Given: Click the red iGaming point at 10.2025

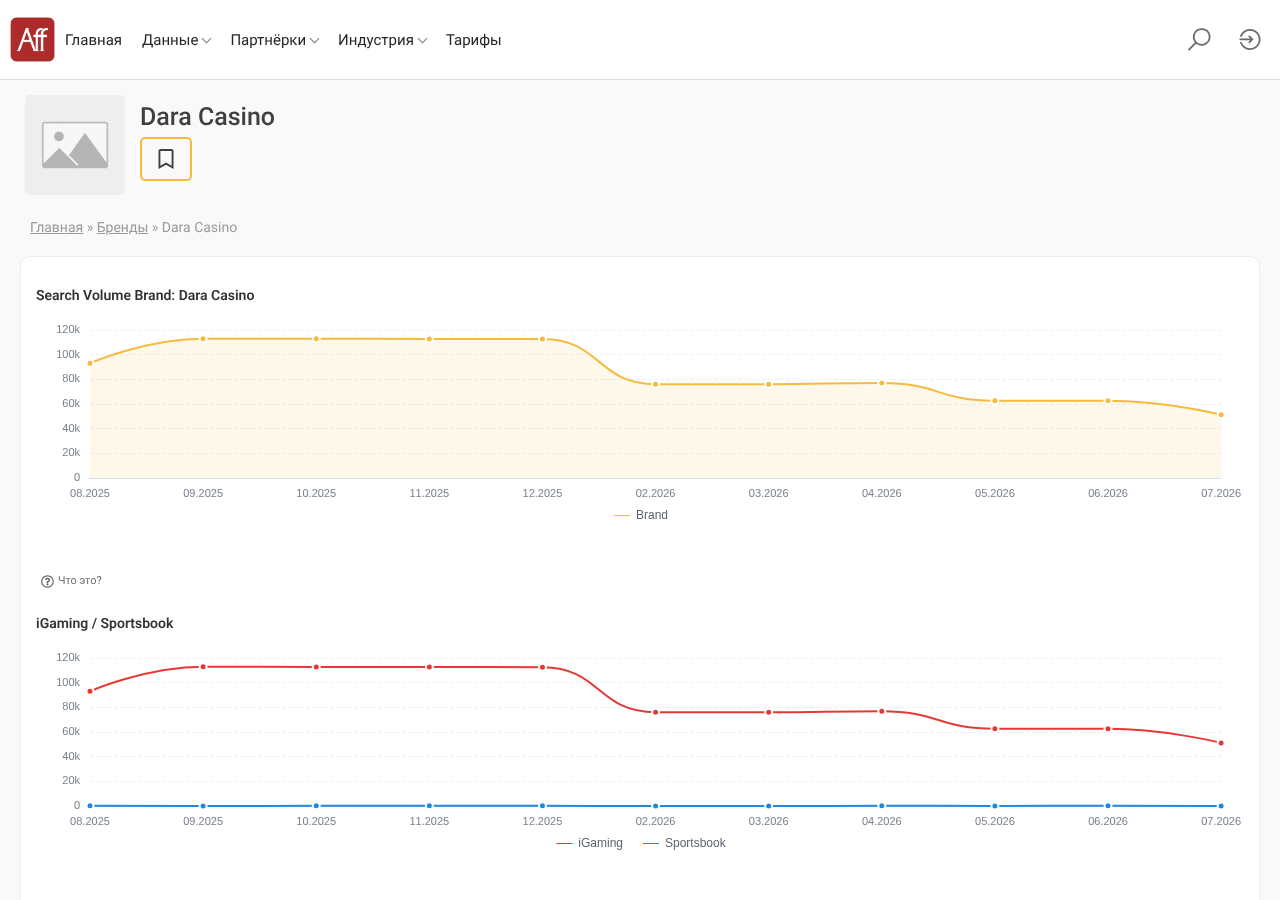Looking at the screenshot, I should tap(316, 667).
